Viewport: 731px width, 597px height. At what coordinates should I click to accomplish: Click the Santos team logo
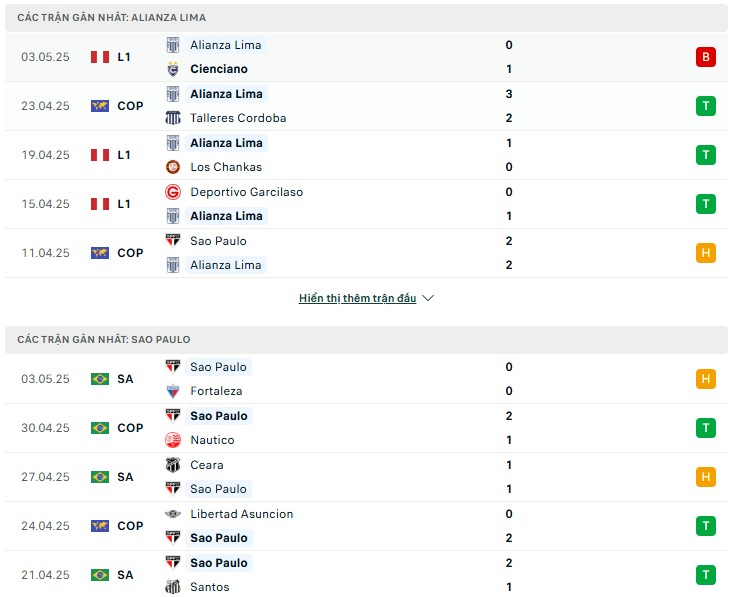tap(173, 587)
